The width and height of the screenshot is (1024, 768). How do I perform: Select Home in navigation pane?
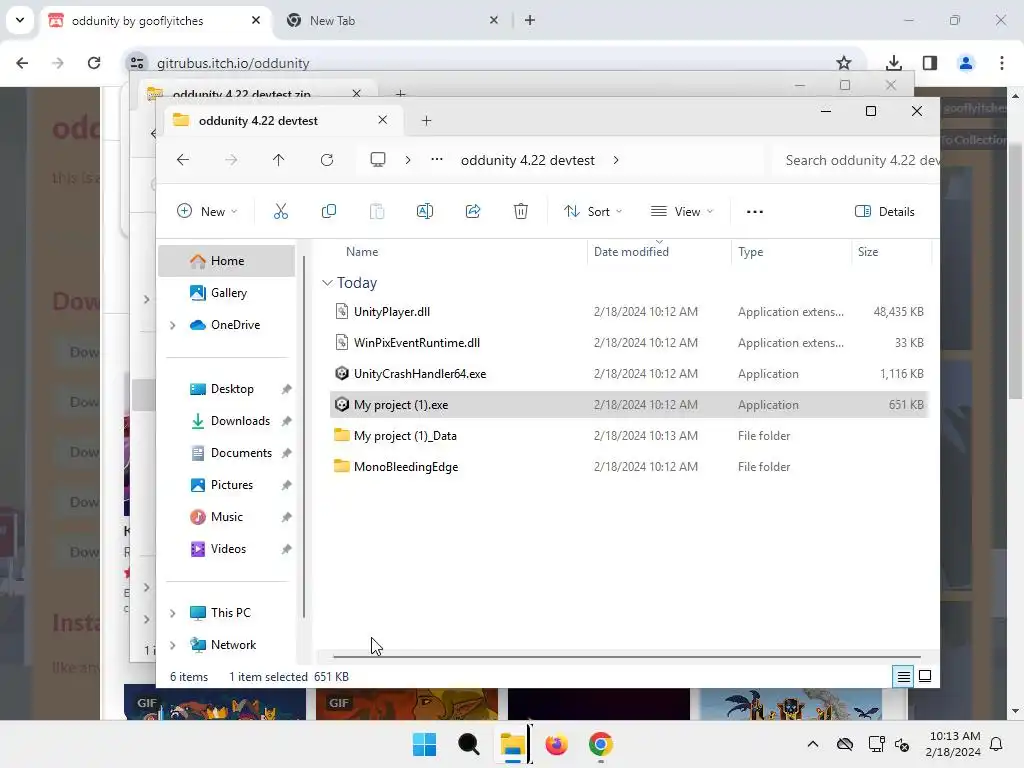tap(227, 261)
